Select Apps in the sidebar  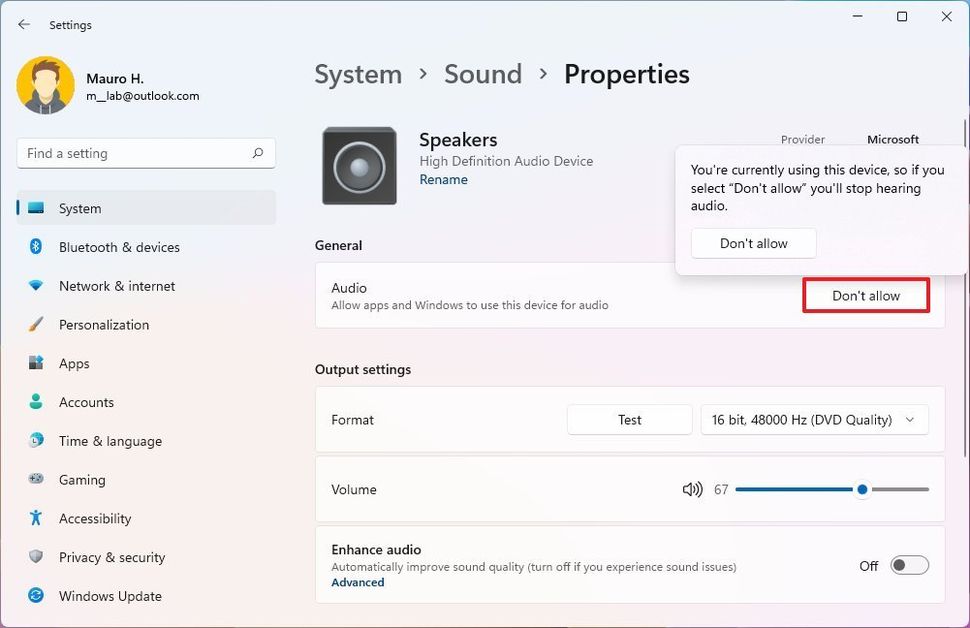pyautogui.click(x=74, y=363)
